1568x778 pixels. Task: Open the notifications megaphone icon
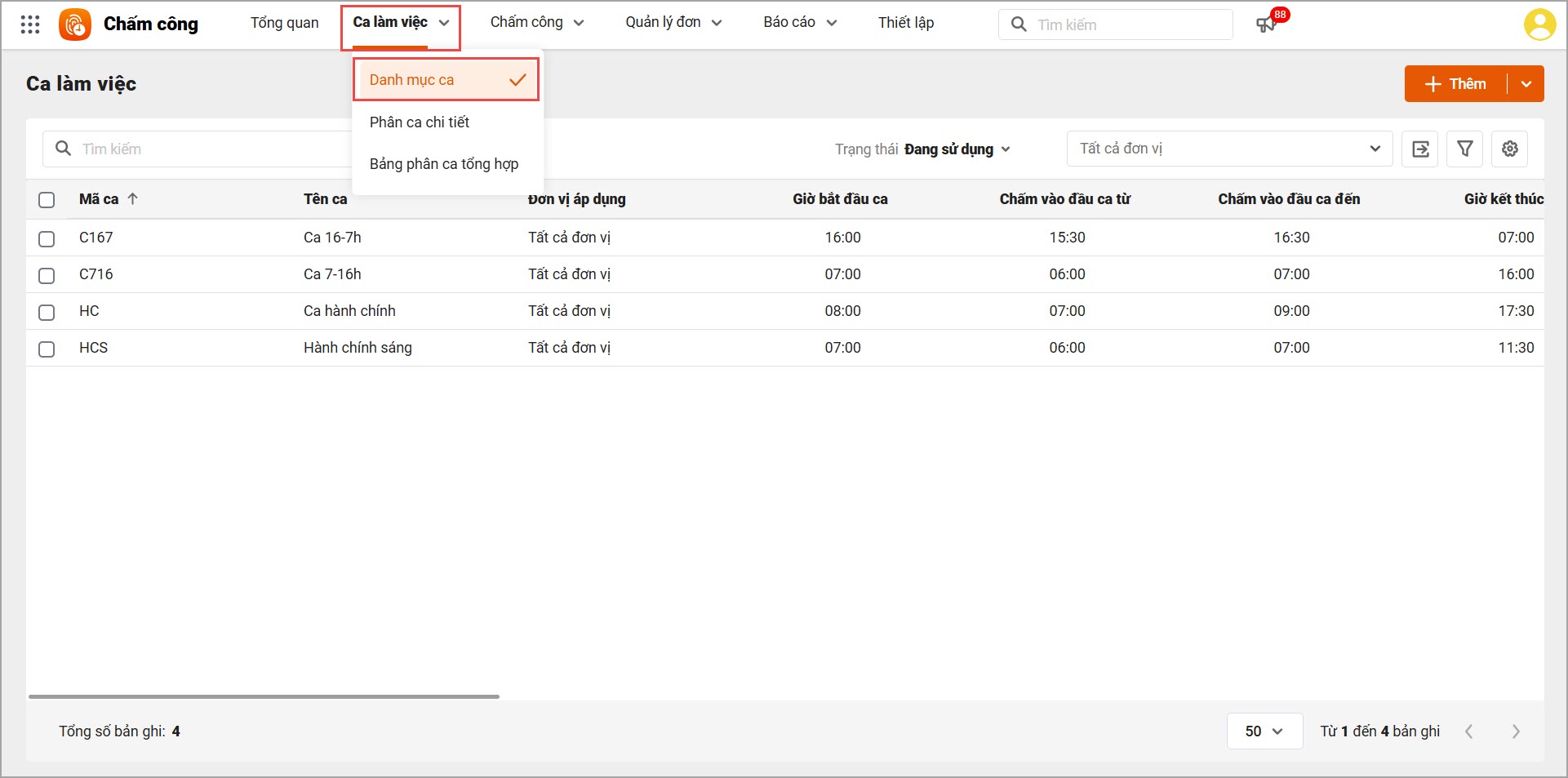coord(1266,24)
